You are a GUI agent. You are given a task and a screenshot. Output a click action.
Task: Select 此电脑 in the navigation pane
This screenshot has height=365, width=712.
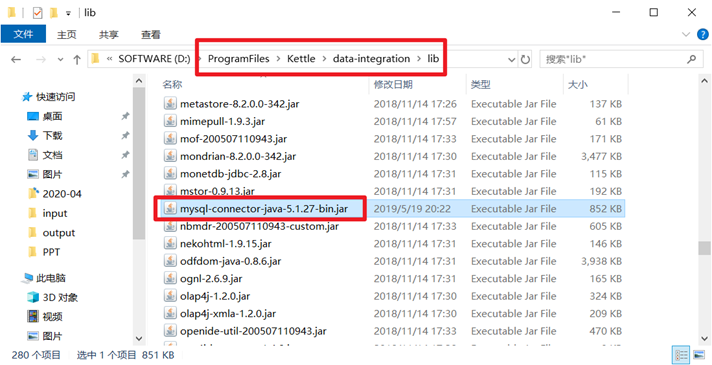click(50, 278)
